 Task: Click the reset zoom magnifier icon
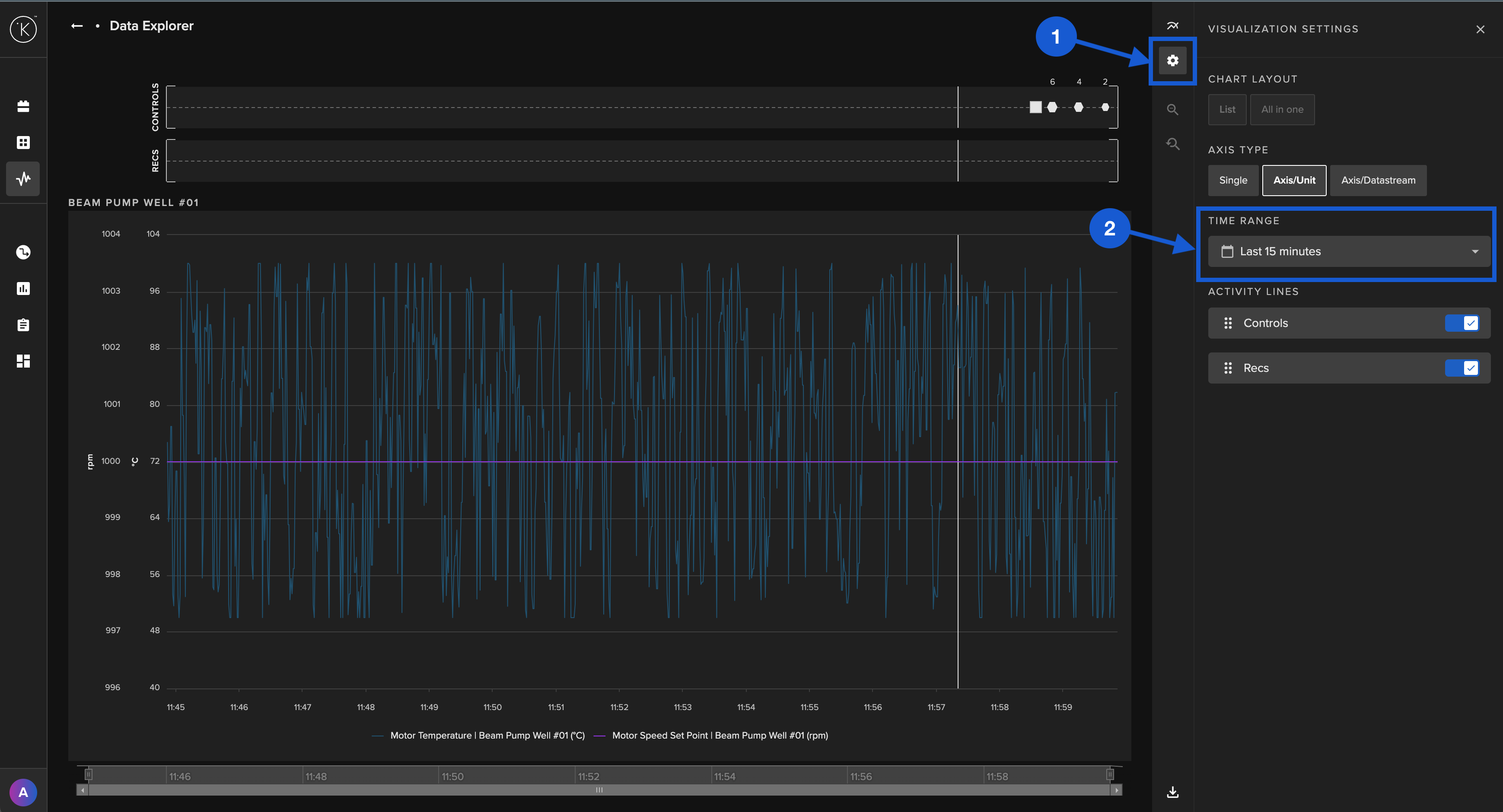[1172, 143]
